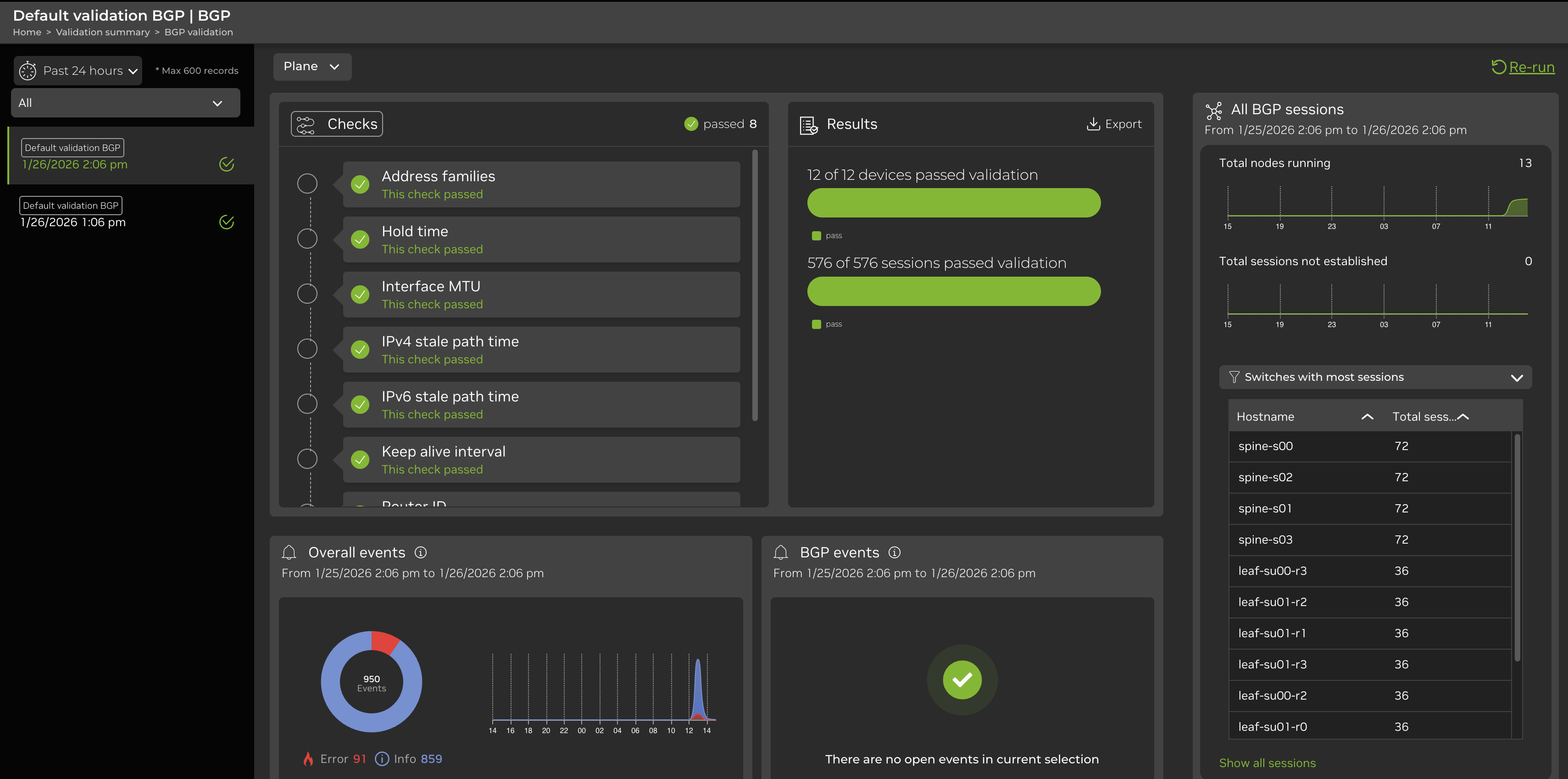Select the Address families radio circle
The image size is (1568, 779).
307,184
